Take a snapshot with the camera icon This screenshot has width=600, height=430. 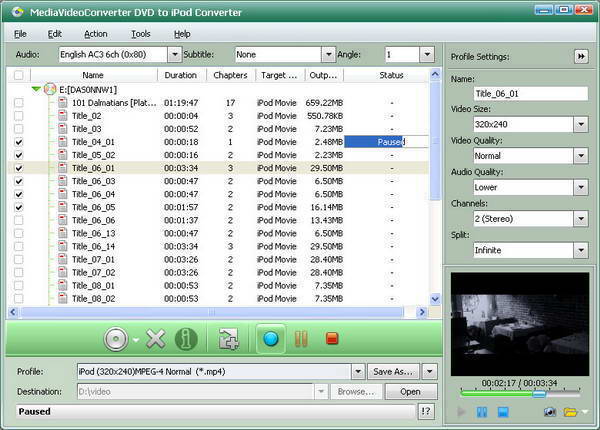pyautogui.click(x=550, y=412)
